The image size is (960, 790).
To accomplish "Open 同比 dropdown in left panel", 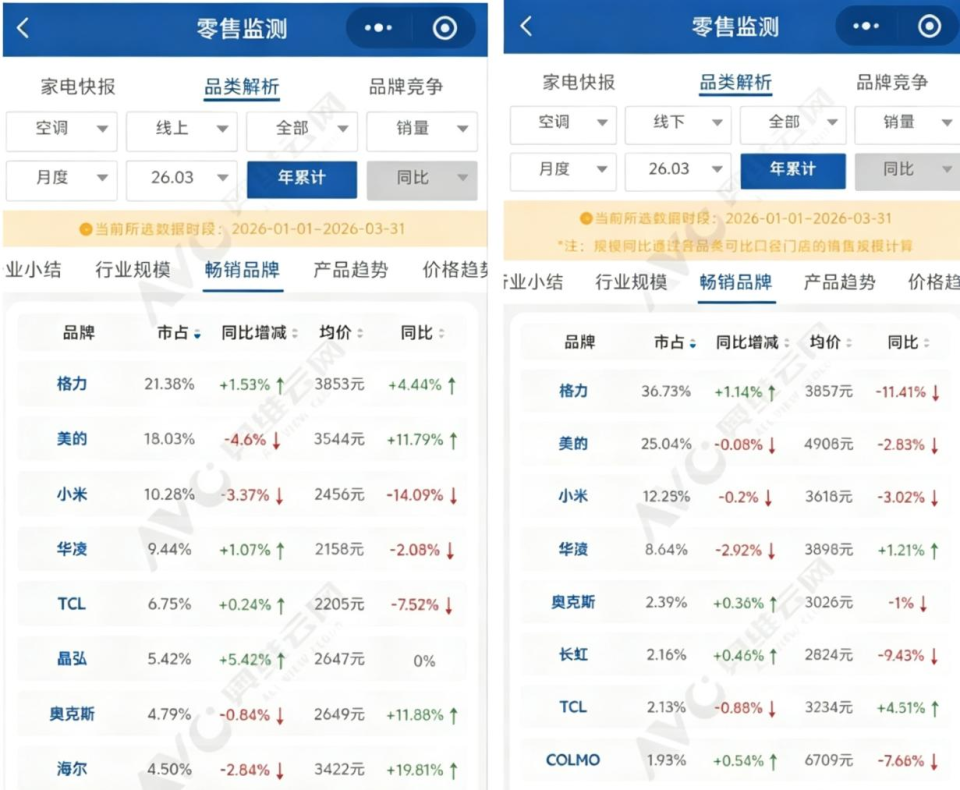I will 422,179.
